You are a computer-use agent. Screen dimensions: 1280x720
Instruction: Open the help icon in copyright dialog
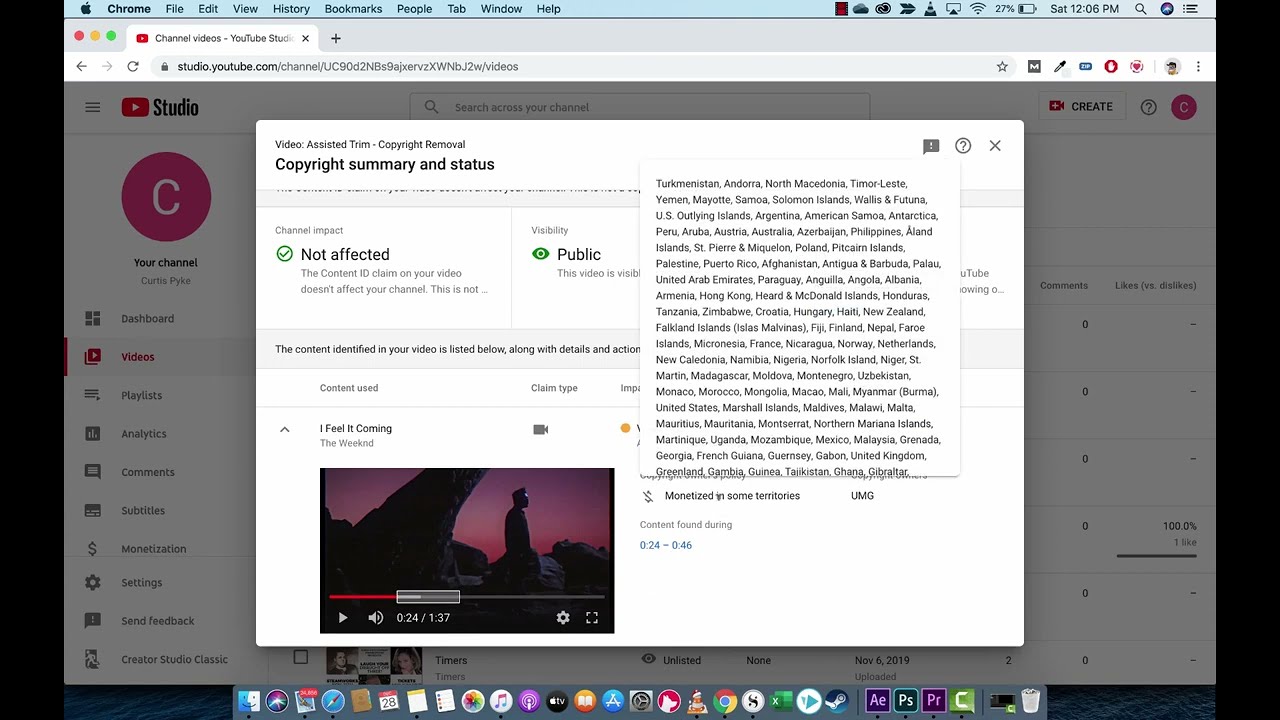pyautogui.click(x=963, y=146)
